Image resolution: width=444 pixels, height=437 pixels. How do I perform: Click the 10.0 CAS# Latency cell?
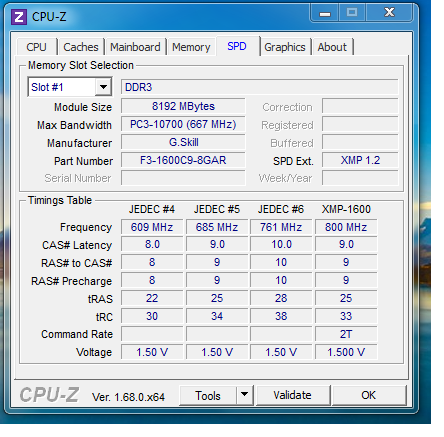click(281, 245)
